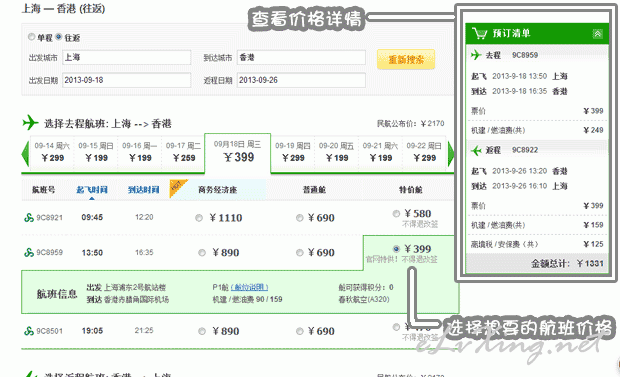Click the right green arrow for later dates
This screenshot has height=377, width=620.
451,153
